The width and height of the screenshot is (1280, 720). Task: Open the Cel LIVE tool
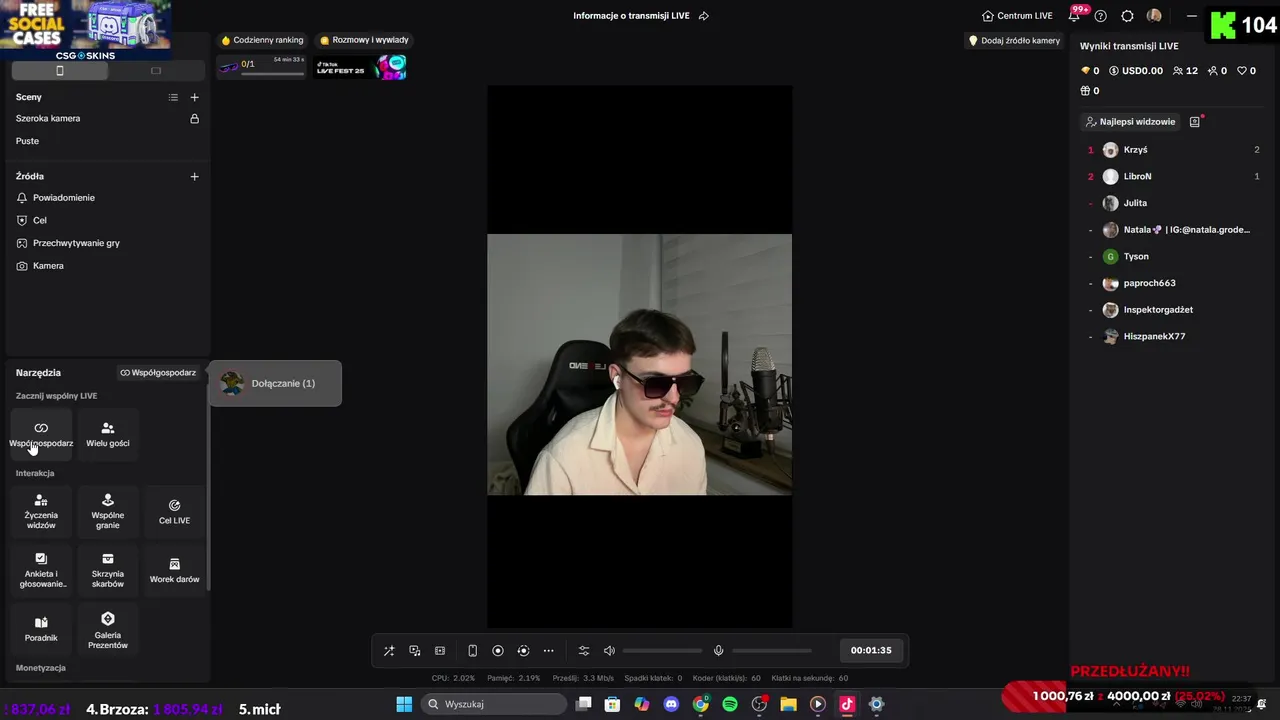click(x=174, y=512)
